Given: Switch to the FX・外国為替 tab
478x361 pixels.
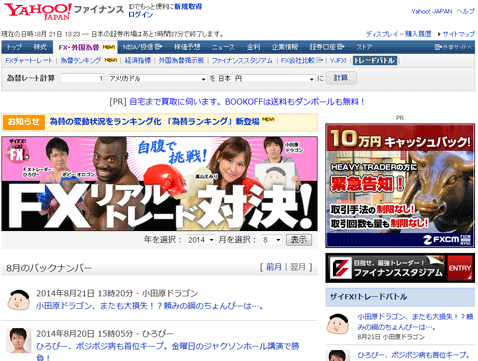Looking at the screenshot, I should pyautogui.click(x=85, y=47).
